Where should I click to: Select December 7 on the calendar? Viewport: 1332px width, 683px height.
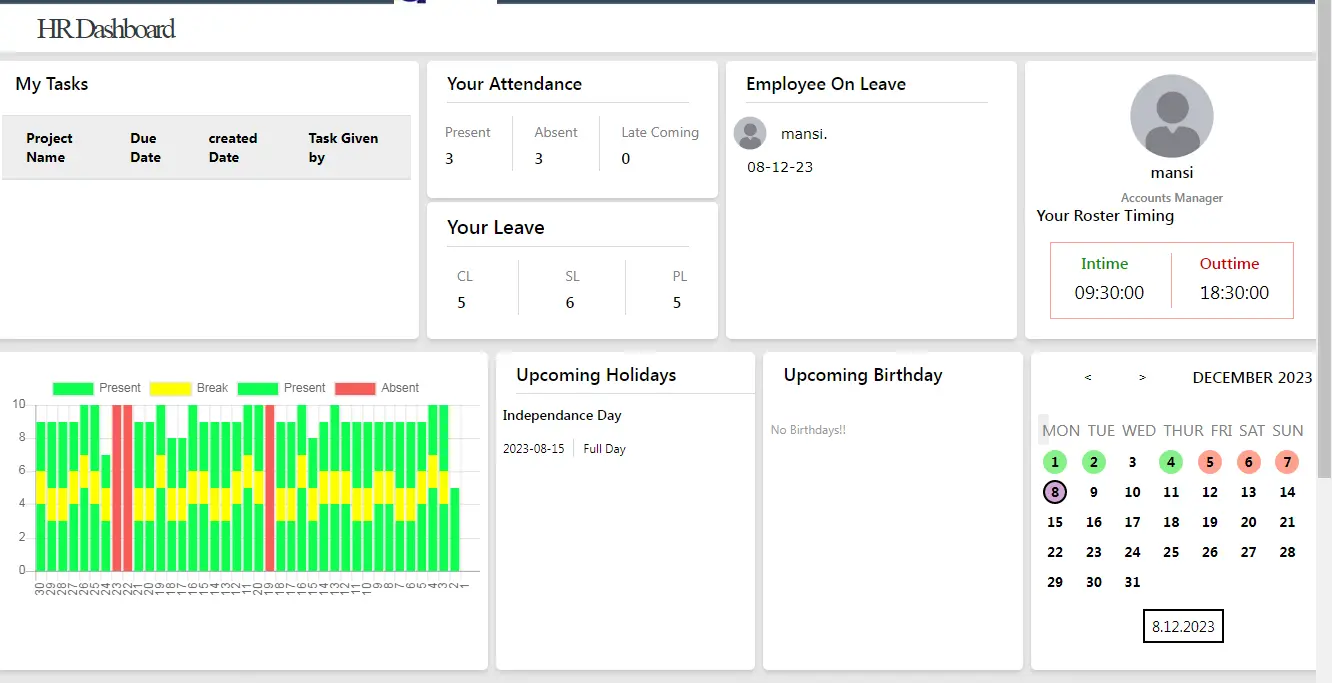pyautogui.click(x=1287, y=462)
